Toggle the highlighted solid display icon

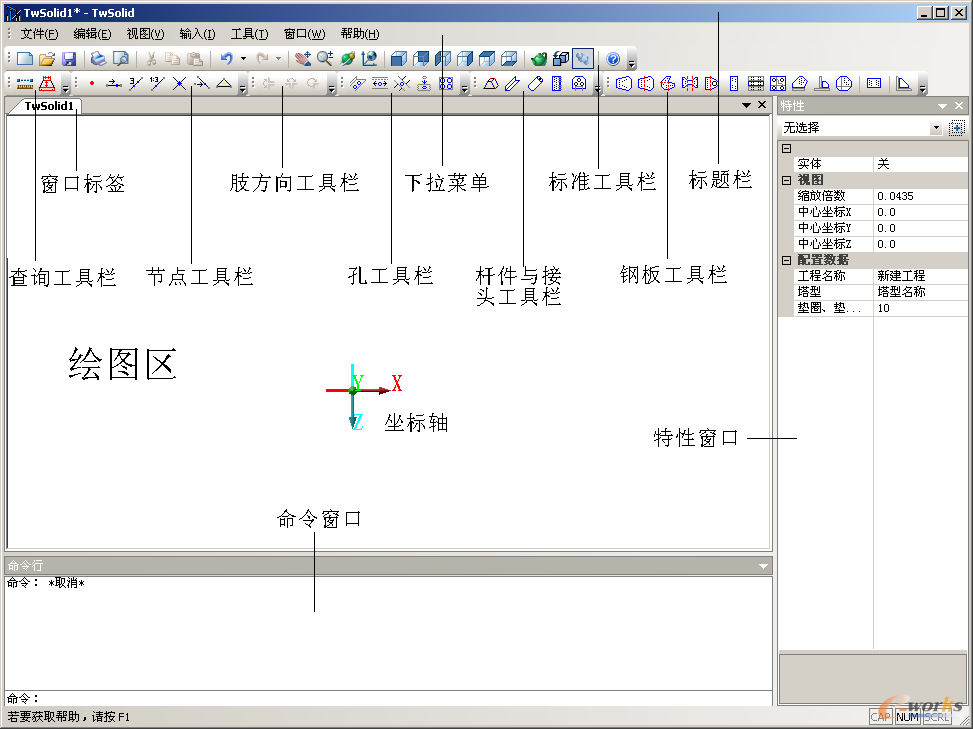point(583,59)
